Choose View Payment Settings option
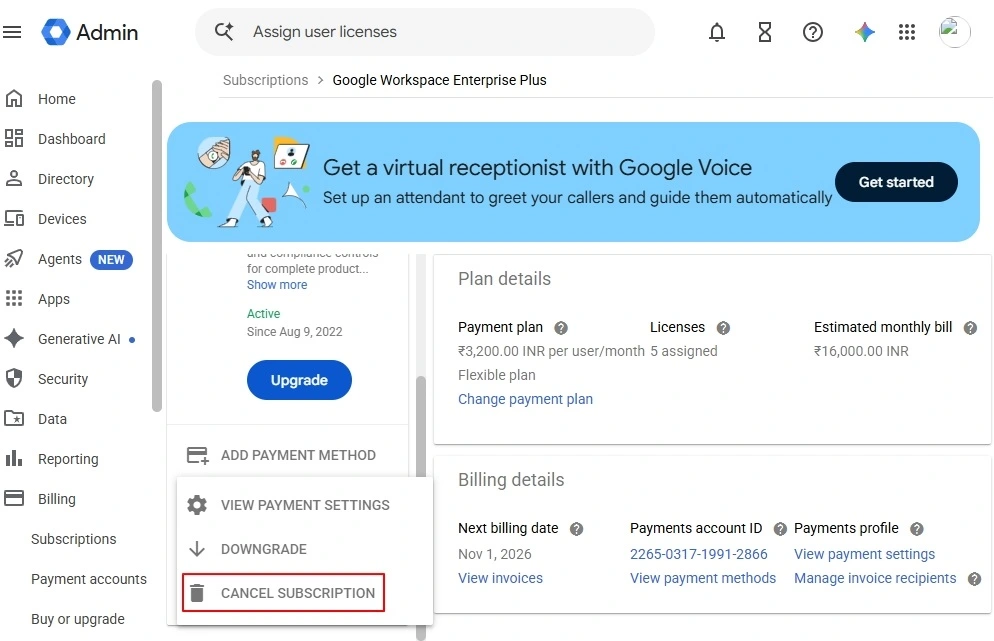The height and width of the screenshot is (641, 994). (288, 505)
